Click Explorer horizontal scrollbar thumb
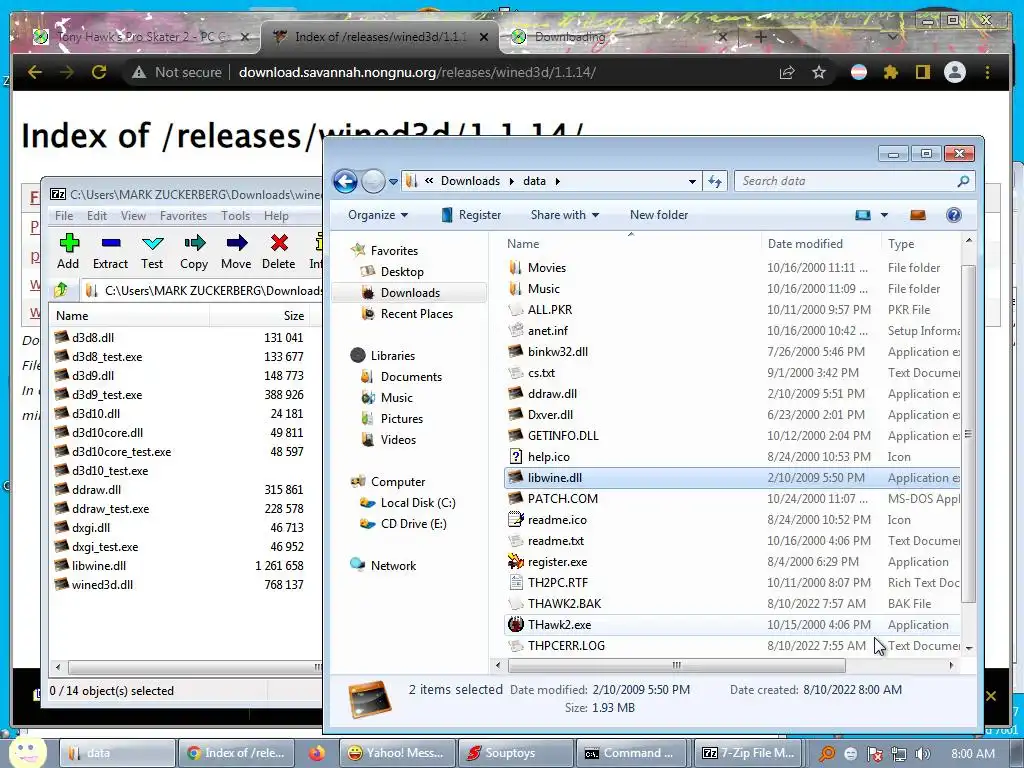This screenshot has width=1024, height=768. tap(677, 665)
